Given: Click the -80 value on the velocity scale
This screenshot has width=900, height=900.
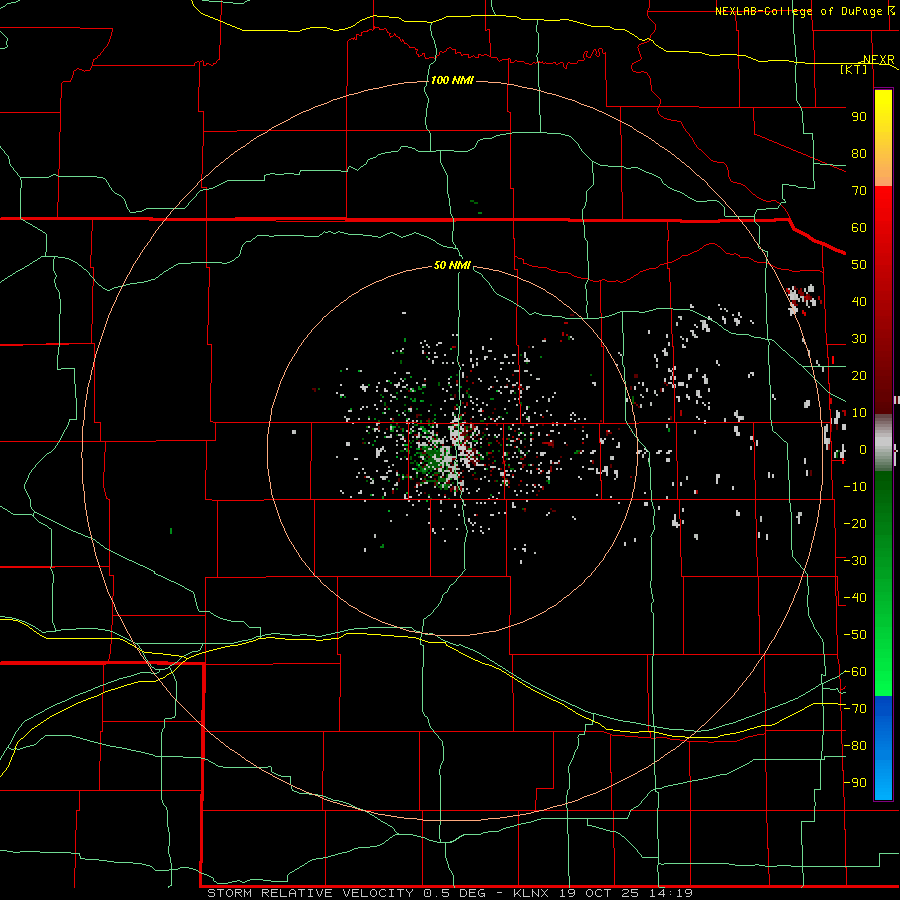Looking at the screenshot, I should point(855,746).
